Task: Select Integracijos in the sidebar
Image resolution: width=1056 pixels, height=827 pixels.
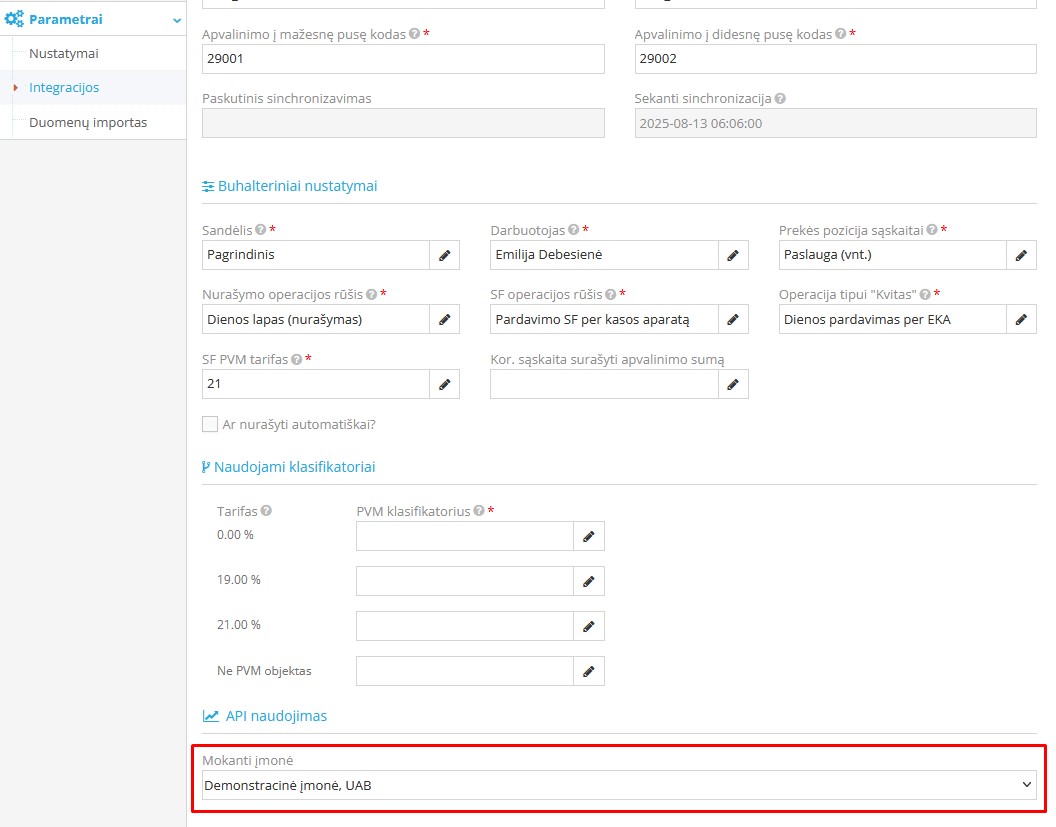Action: point(64,88)
